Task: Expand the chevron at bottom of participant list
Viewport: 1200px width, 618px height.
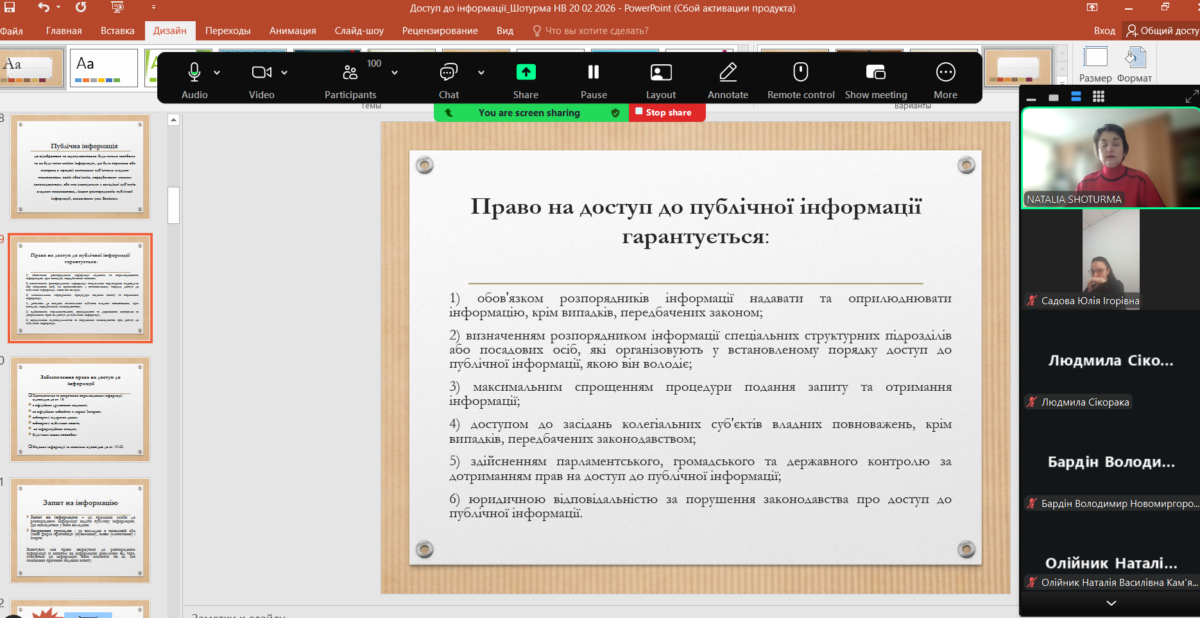Action: pyautogui.click(x=1110, y=604)
